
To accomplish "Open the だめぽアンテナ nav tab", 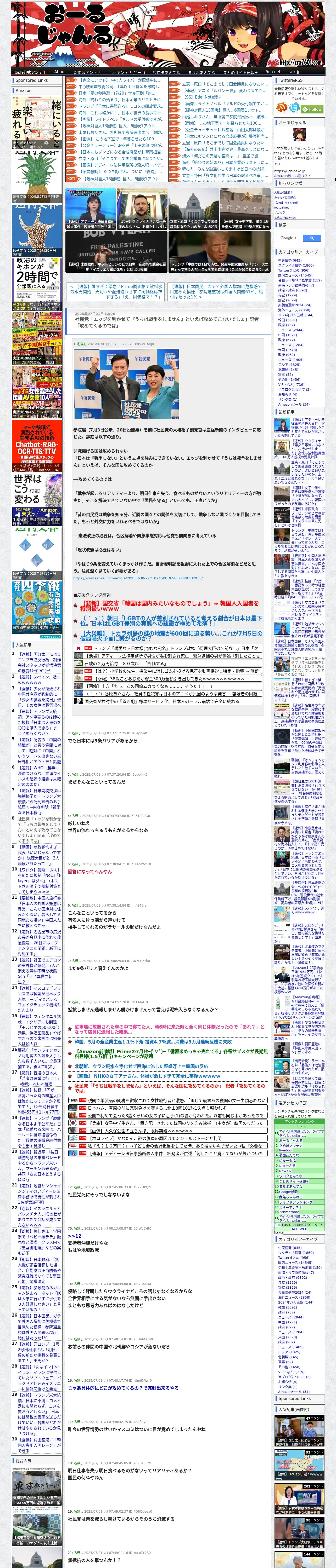I will click(87, 72).
